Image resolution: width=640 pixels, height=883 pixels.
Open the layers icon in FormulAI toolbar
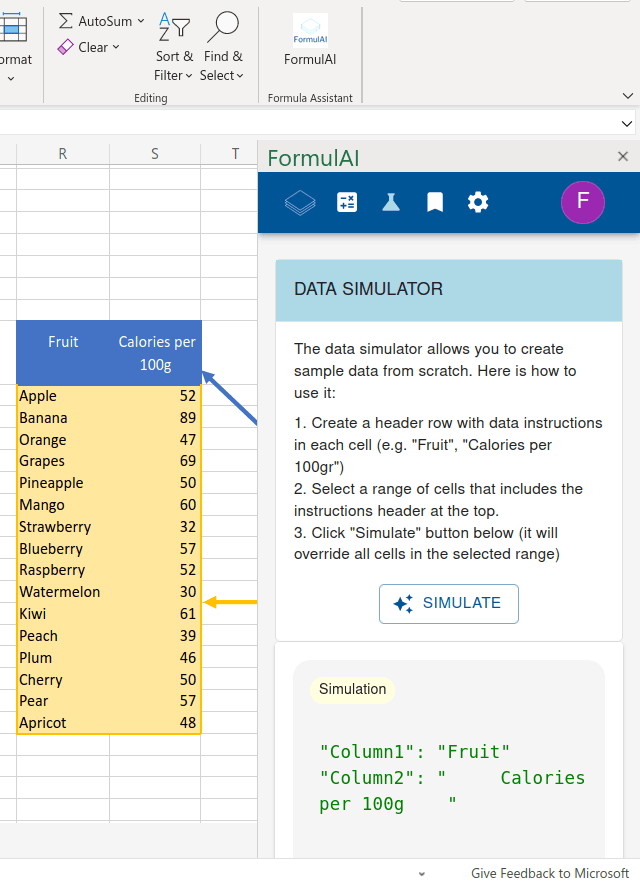[x=300, y=202]
